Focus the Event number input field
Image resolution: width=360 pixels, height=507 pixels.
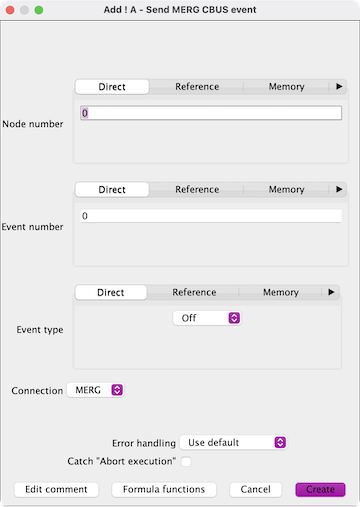211,216
